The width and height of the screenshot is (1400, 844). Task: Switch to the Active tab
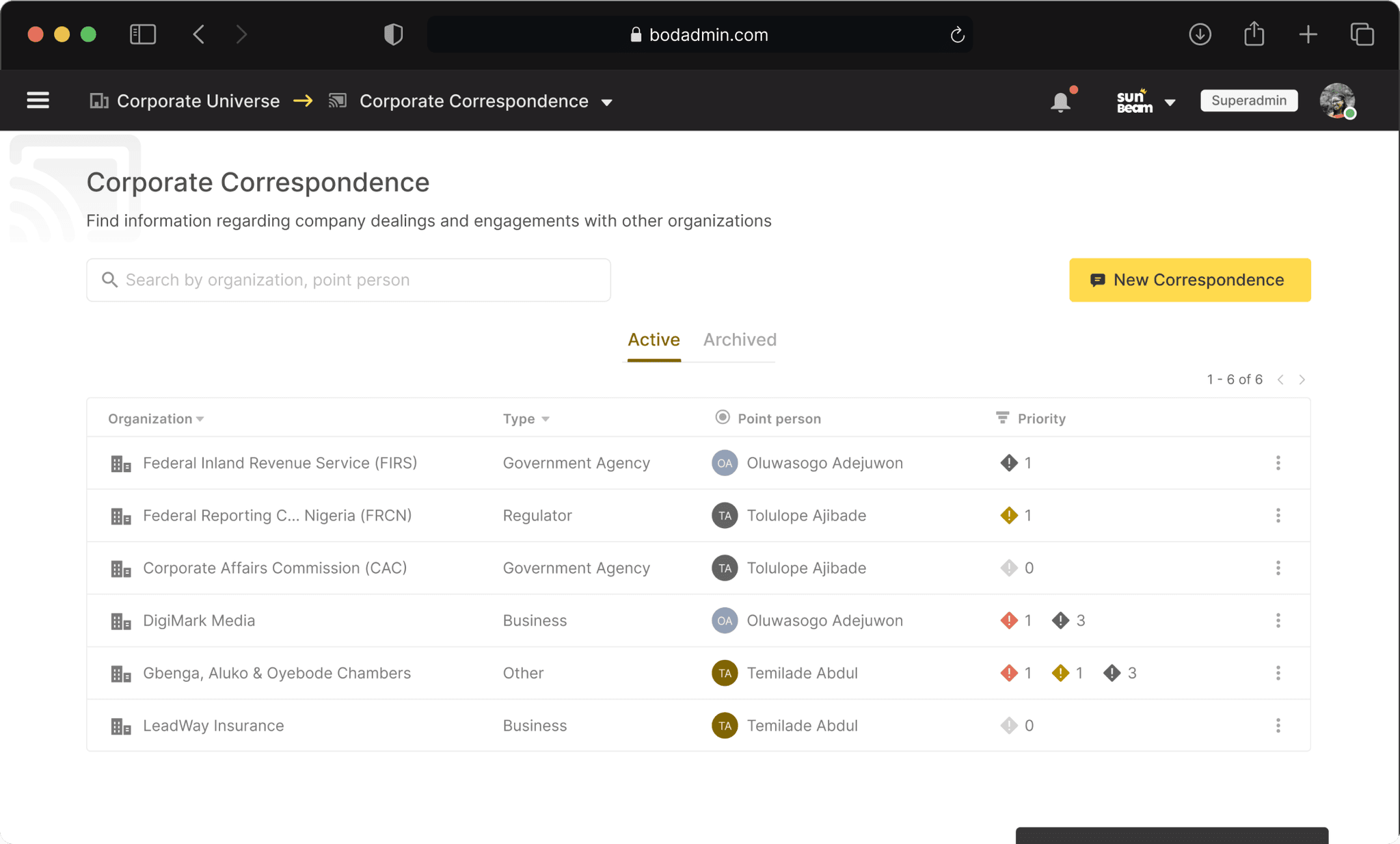coord(654,340)
